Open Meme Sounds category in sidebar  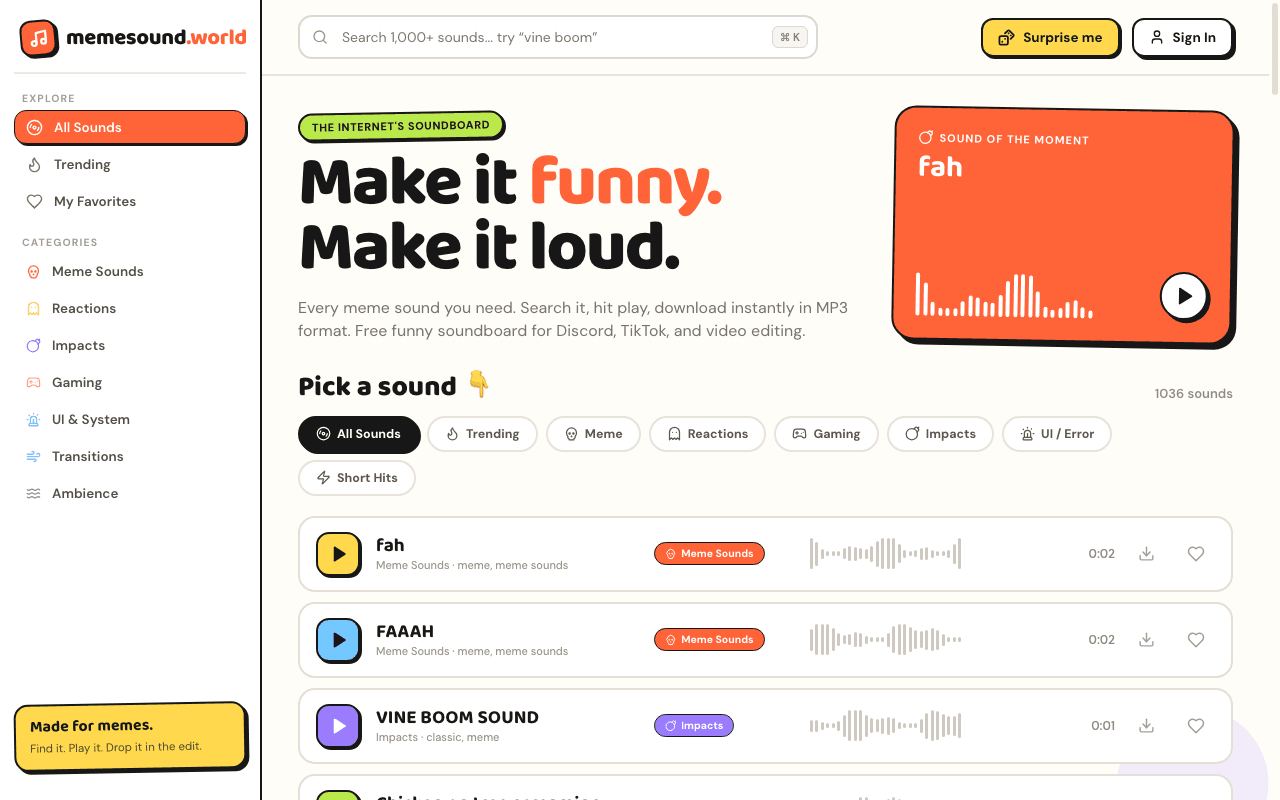(x=130, y=271)
